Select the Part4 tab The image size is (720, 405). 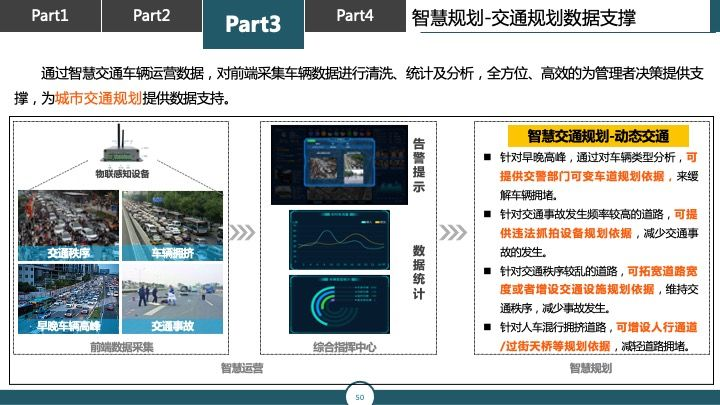355,16
